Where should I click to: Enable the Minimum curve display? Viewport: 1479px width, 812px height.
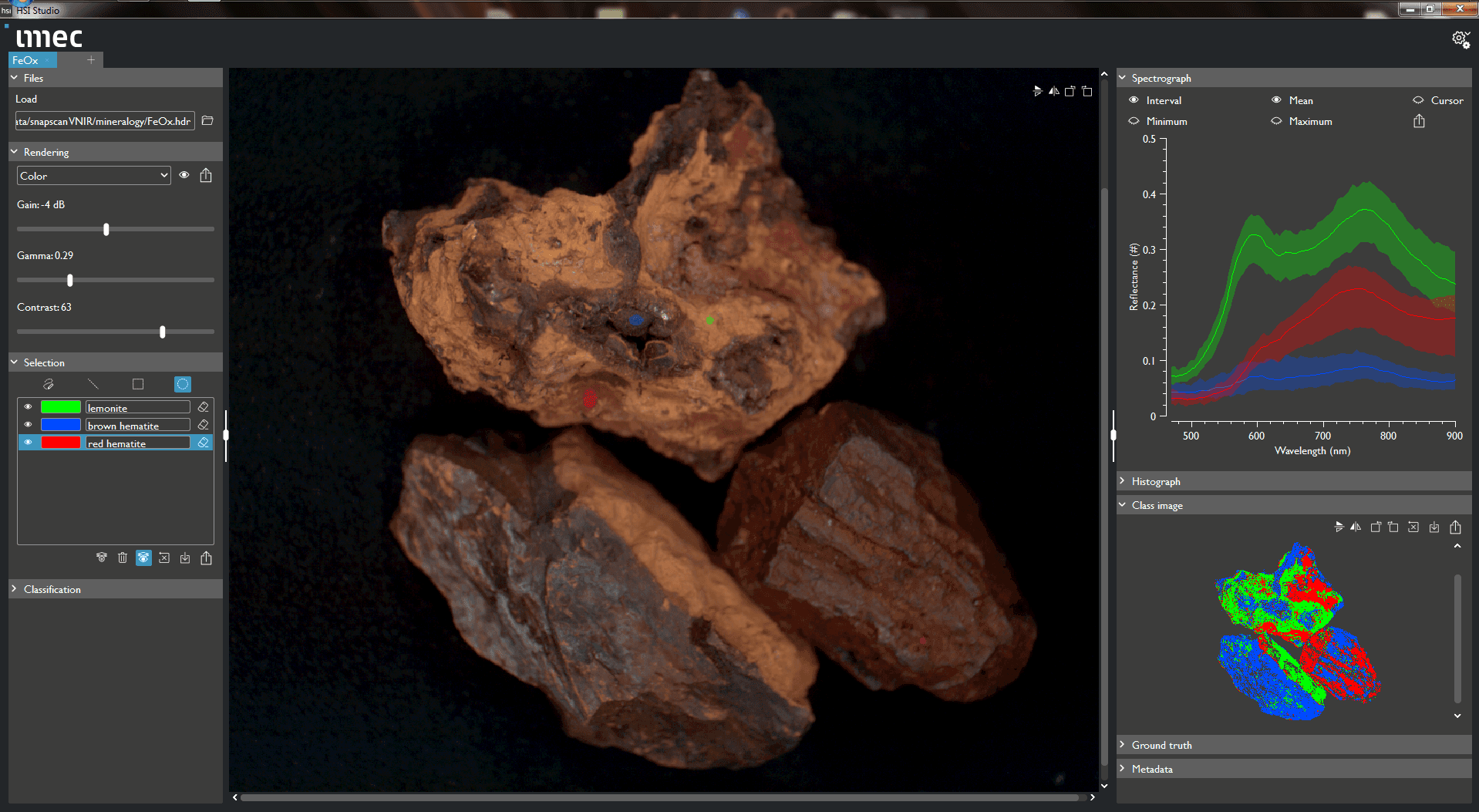1134,121
